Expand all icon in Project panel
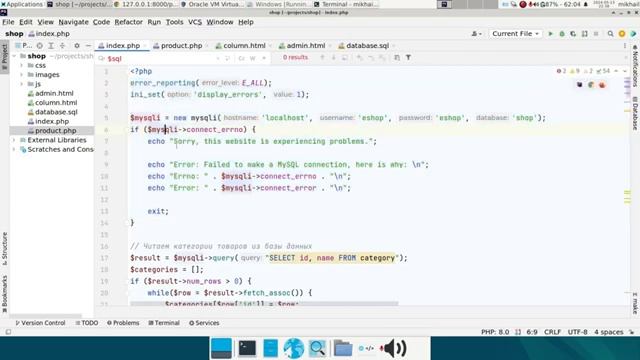Image resolution: width=640 pixels, height=360 pixels. 51,46
